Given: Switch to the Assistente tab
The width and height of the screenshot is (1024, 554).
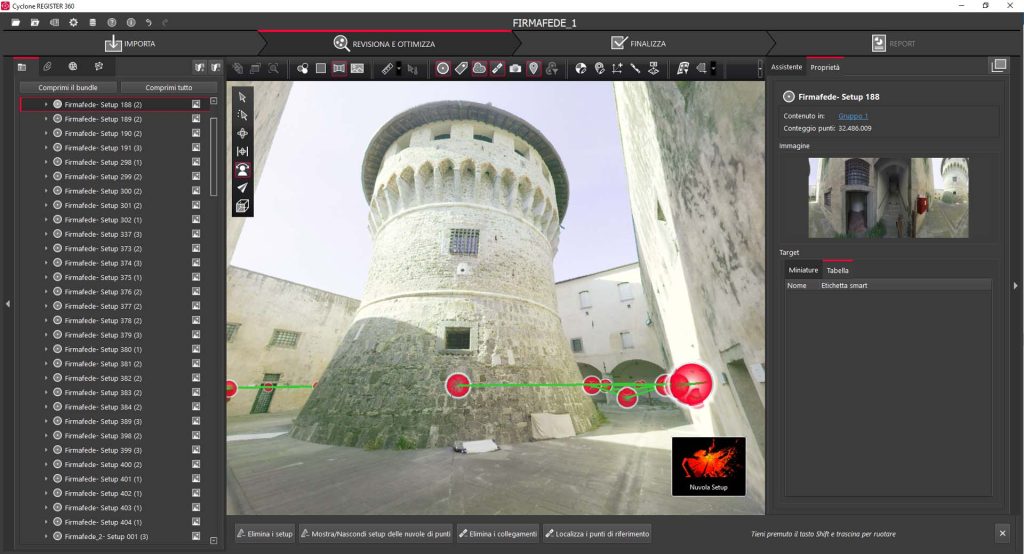Looking at the screenshot, I should point(786,67).
